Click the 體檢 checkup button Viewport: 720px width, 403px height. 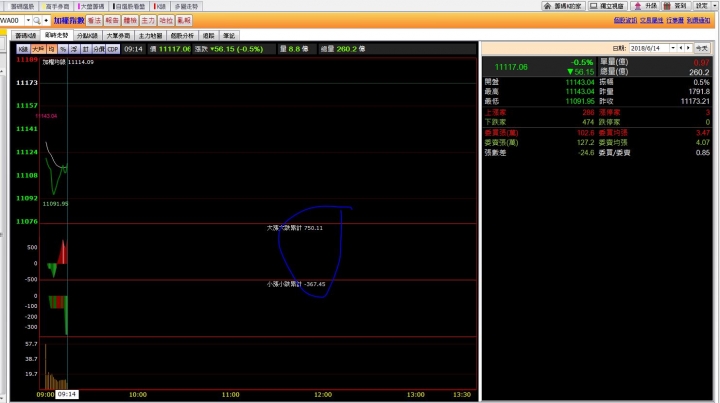[130, 21]
